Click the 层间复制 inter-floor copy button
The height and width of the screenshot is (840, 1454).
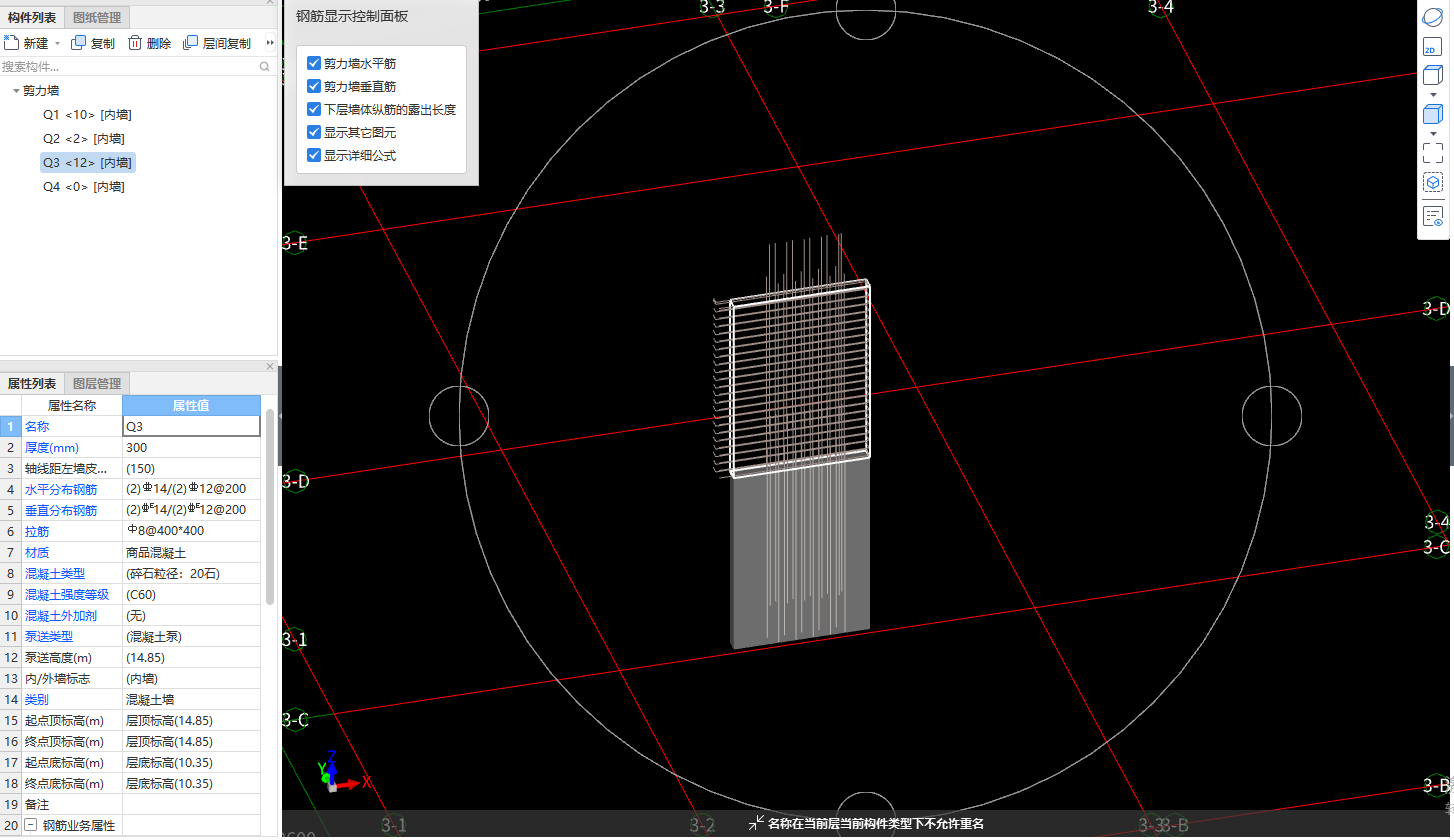click(x=217, y=43)
